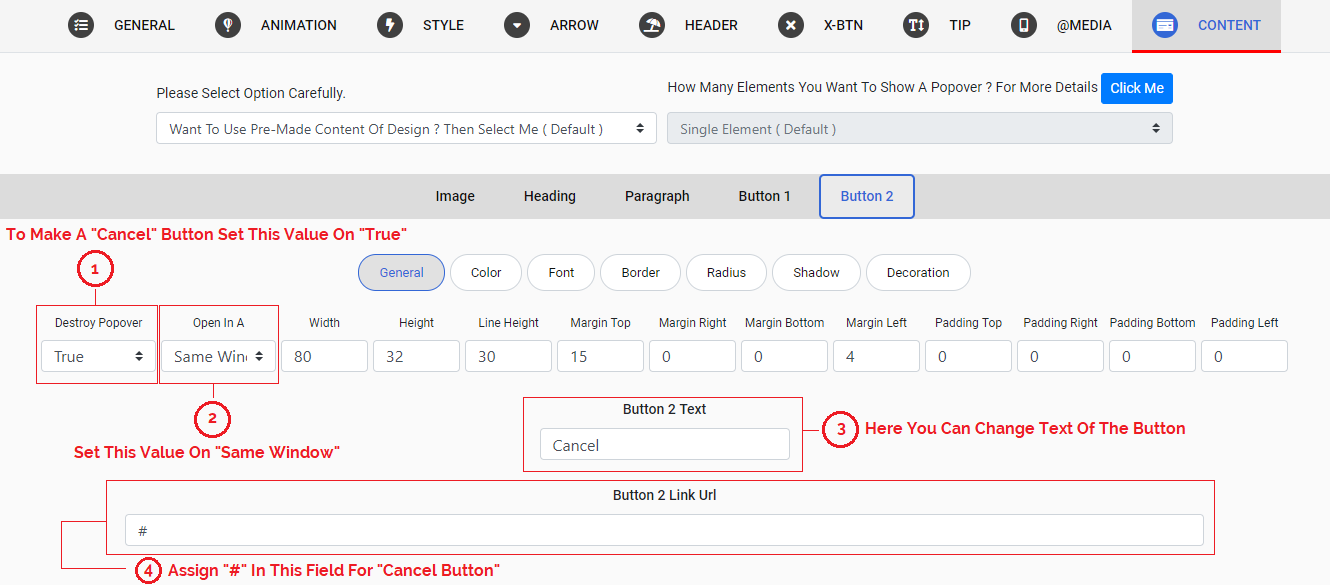The width and height of the screenshot is (1330, 585).
Task: Select the @MEDIA phone icon
Action: tap(1024, 25)
